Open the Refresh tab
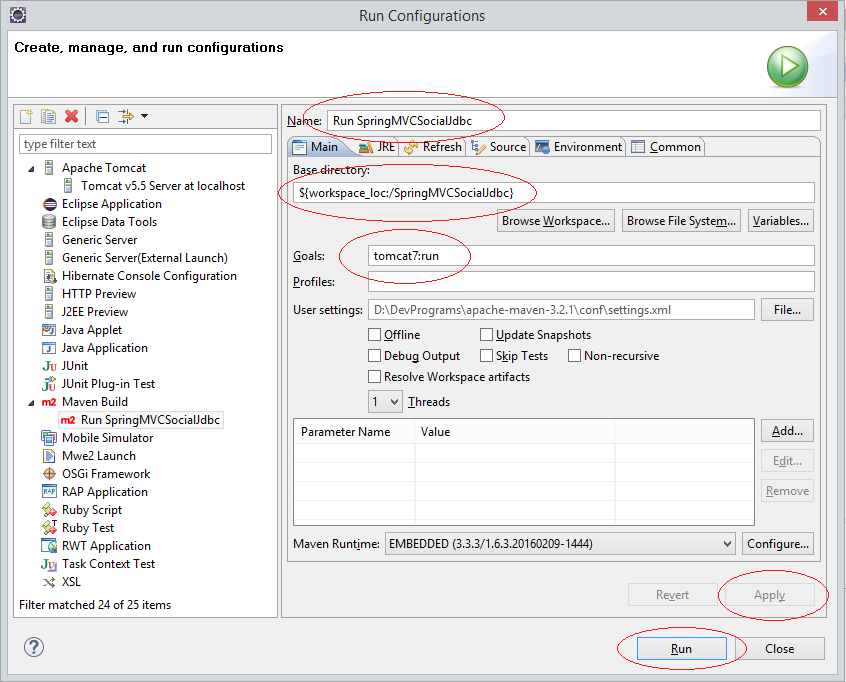Image resolution: width=846 pixels, height=682 pixels. [x=433, y=147]
